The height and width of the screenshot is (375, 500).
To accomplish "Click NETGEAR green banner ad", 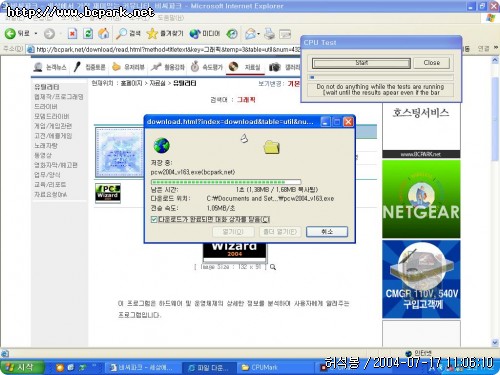I will (421, 199).
